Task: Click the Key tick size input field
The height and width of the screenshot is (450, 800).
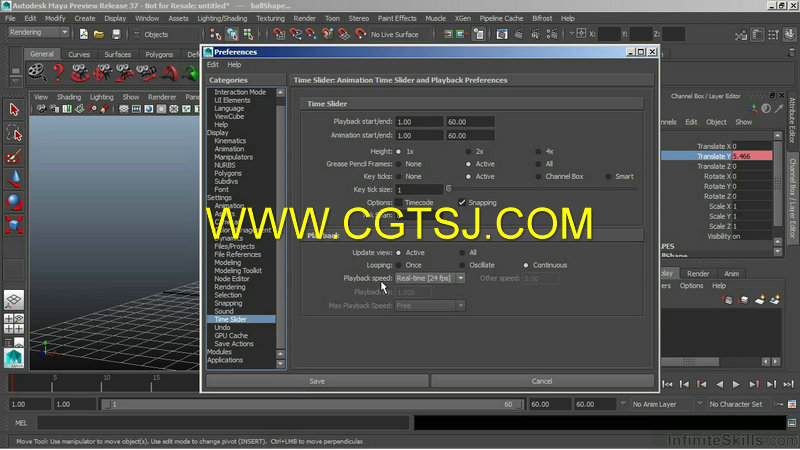Action: 419,190
